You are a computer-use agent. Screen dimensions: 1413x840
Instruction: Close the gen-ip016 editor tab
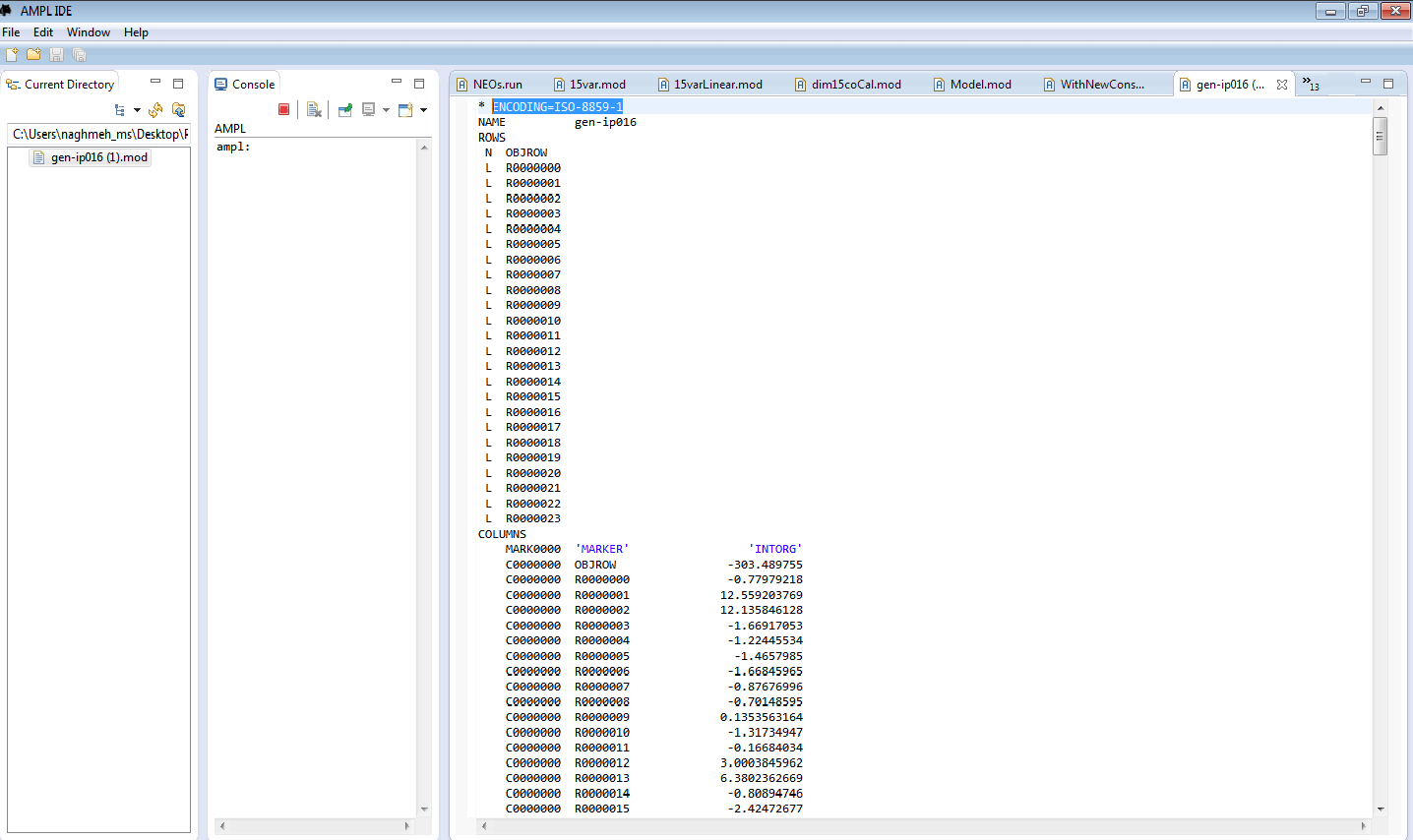(x=1282, y=85)
